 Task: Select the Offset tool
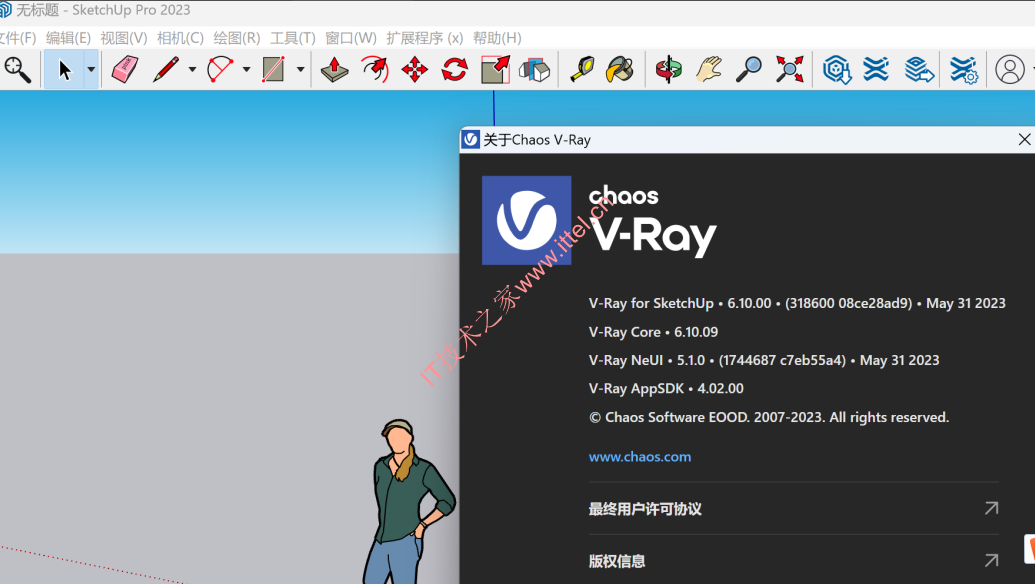pos(374,69)
